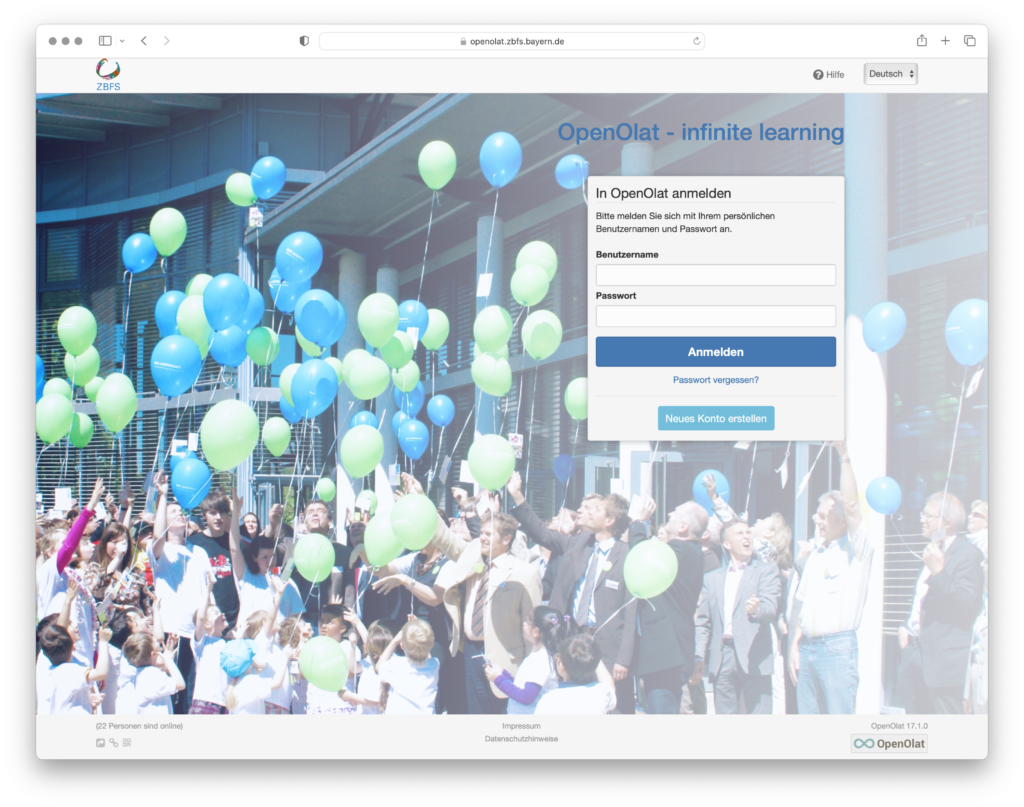
Task: Open the Deutsch language dropdown
Action: click(x=891, y=74)
